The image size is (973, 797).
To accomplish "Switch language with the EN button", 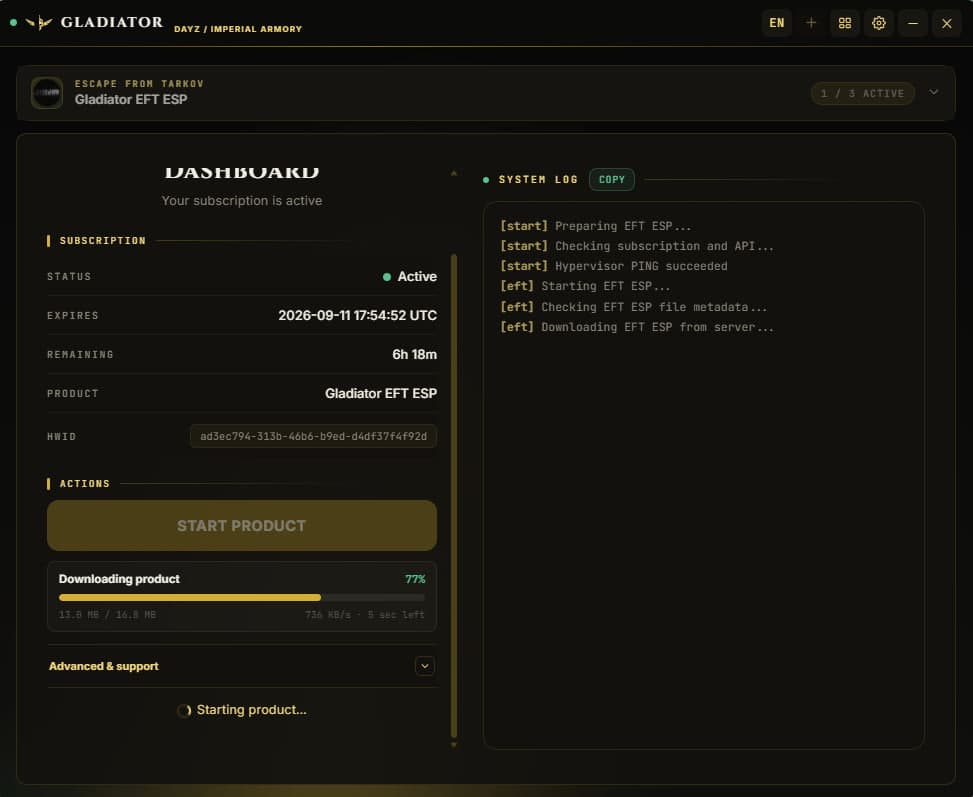I will pyautogui.click(x=776, y=23).
